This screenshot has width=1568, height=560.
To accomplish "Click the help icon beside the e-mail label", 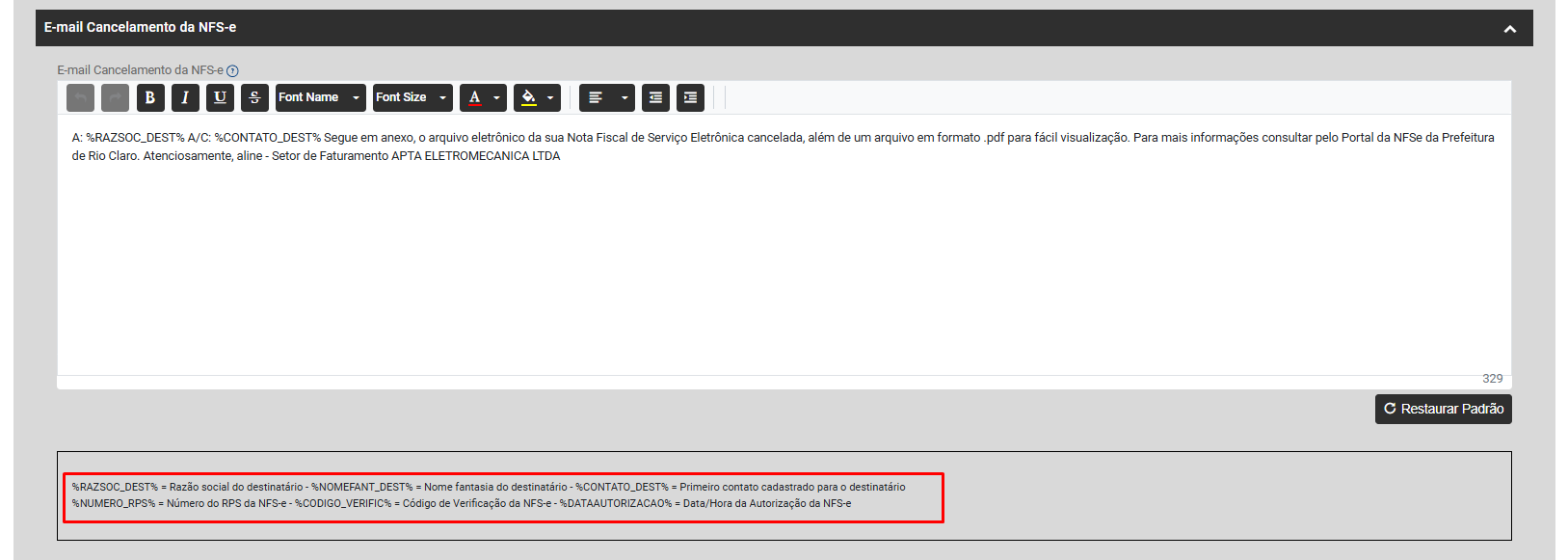I will point(232,70).
